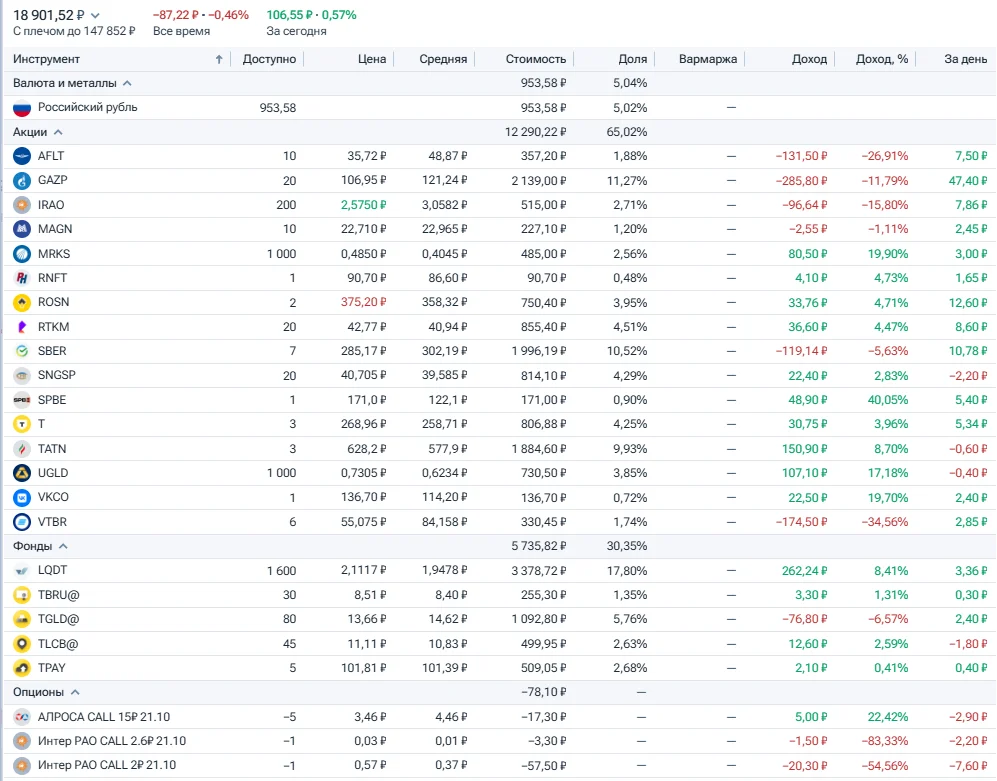This screenshot has width=997, height=781.
Task: Click the LQDT fund logo icon
Action: tap(22, 570)
